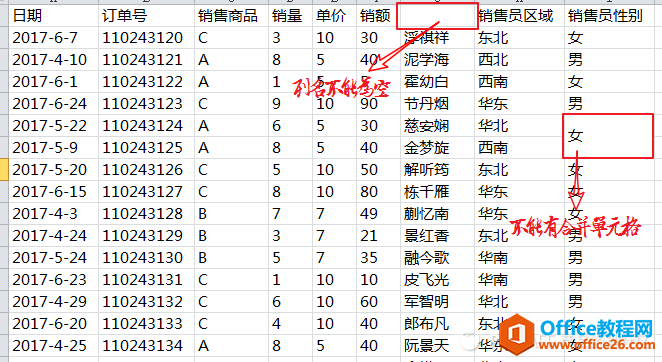Select the salesperson cell 栋千雁

437,192
